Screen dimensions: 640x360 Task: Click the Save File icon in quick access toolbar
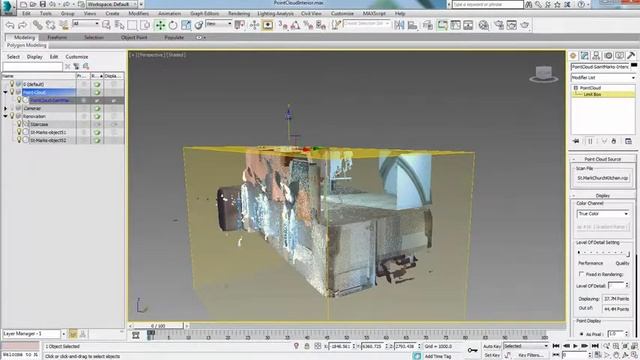(x=42, y=4)
